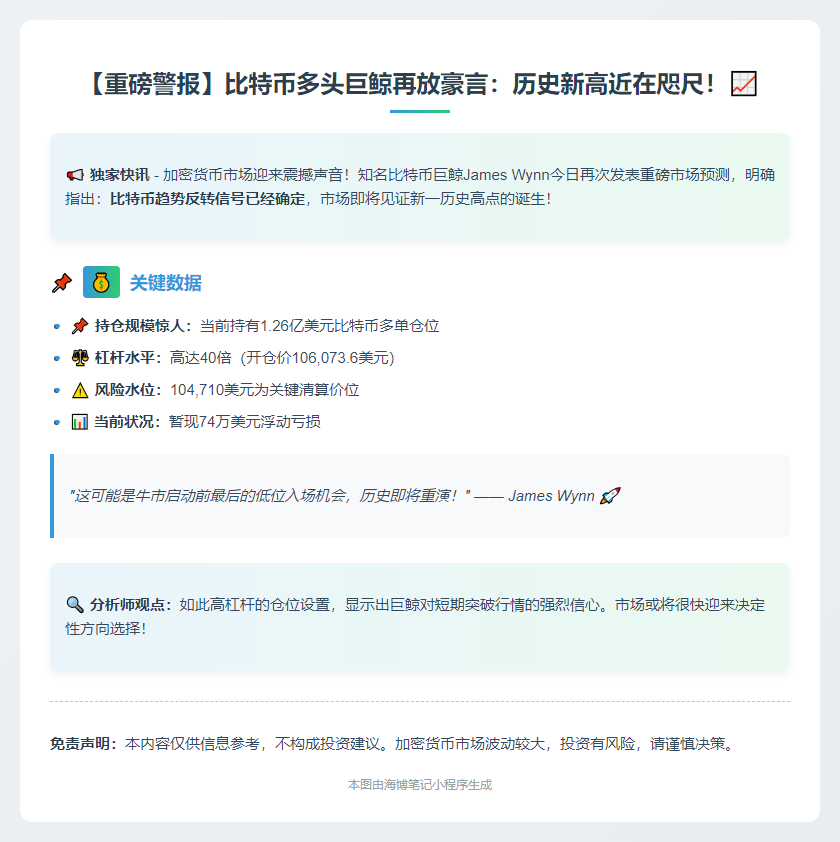Click the magnifying glass icon before 分析师观点
Viewport: 840px width, 842px height.
tap(75, 605)
